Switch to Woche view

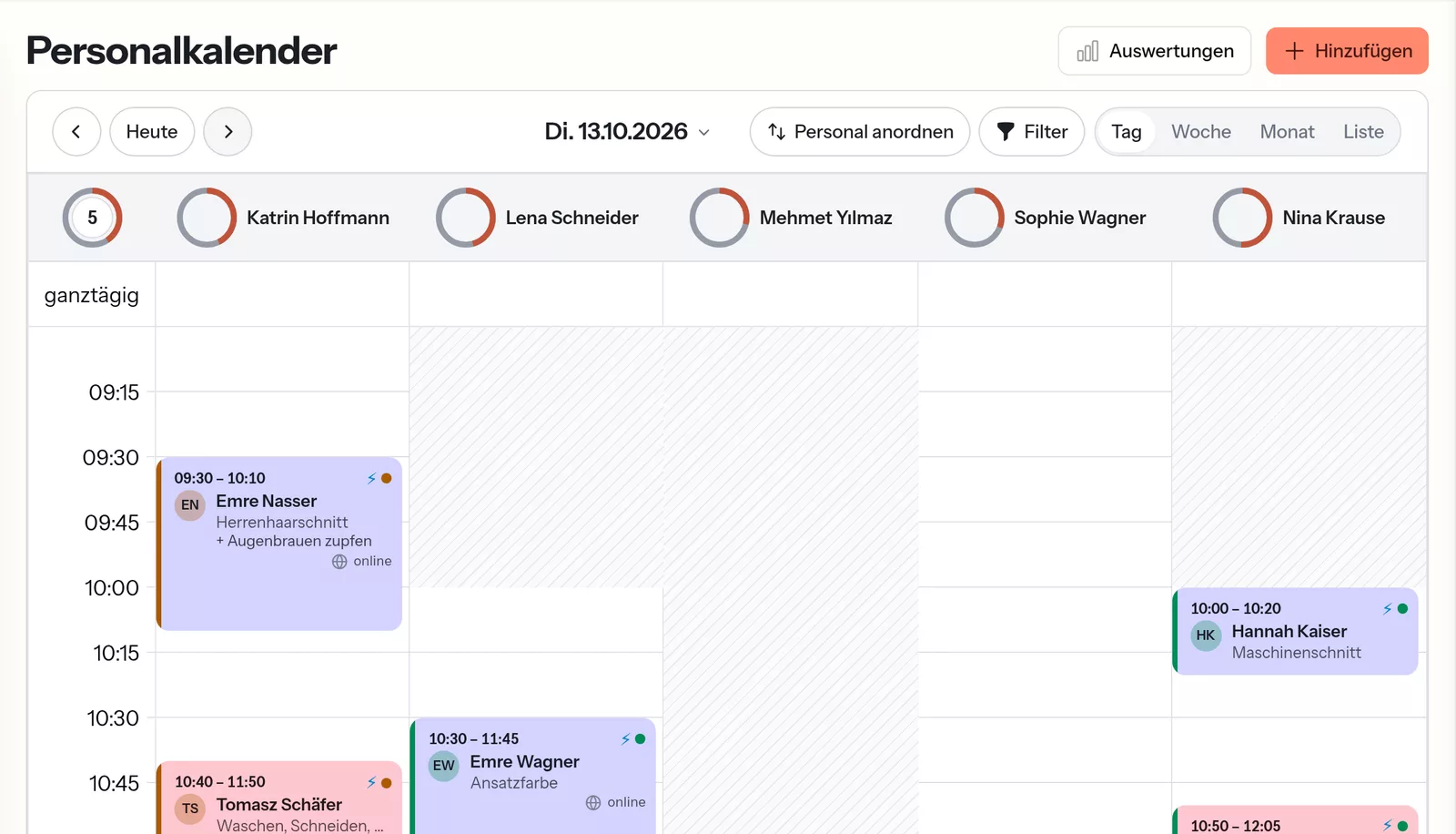coord(1201,132)
